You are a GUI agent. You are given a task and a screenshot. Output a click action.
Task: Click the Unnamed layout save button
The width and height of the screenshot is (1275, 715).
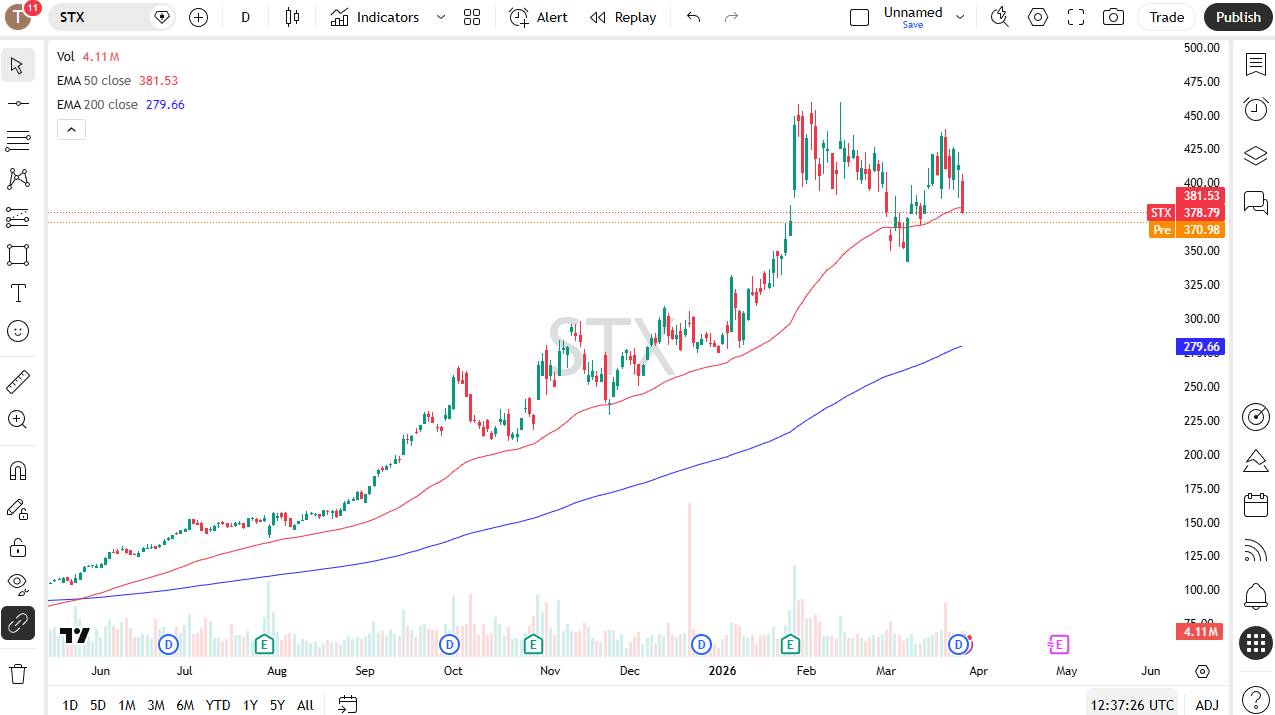pyautogui.click(x=913, y=17)
